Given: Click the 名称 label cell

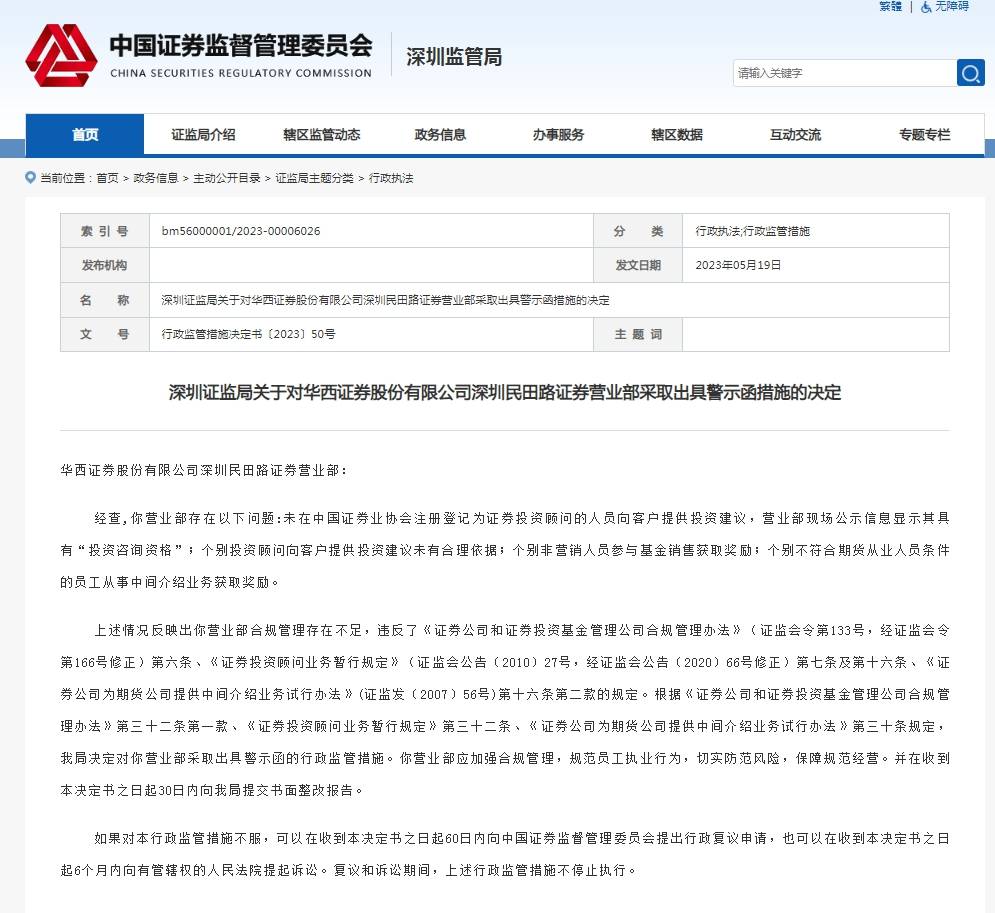Looking at the screenshot, I should 105,300.
